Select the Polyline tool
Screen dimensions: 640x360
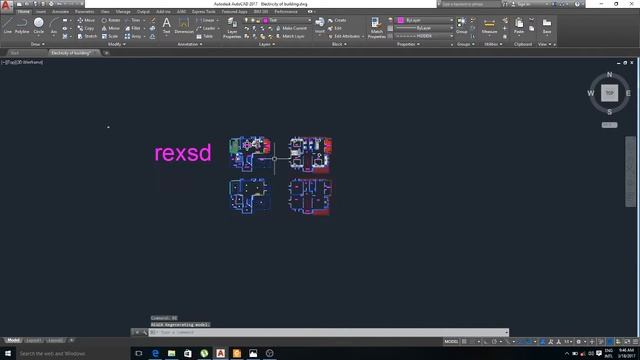[x=22, y=26]
